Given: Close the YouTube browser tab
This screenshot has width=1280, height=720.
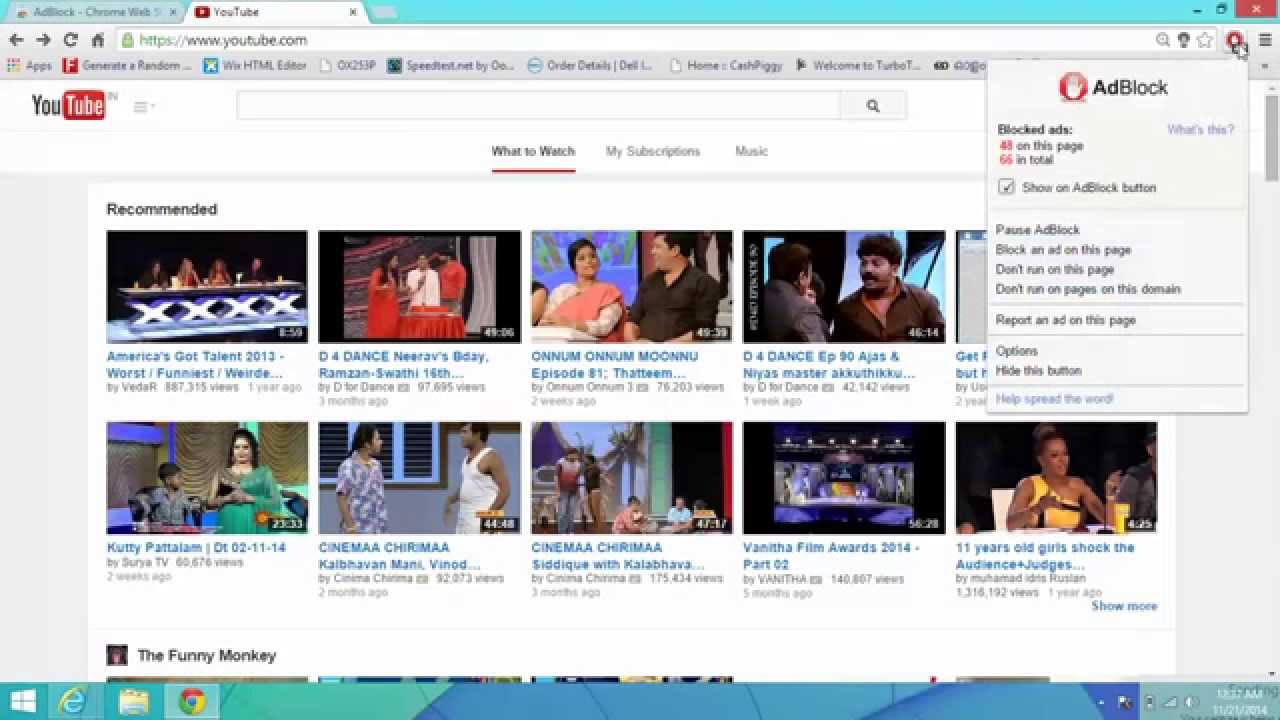Looking at the screenshot, I should point(353,12).
